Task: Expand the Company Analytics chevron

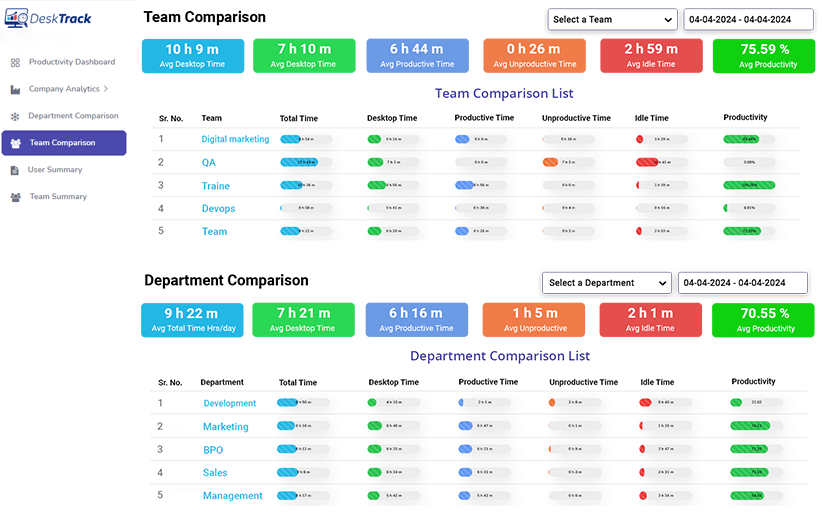Action: [106, 89]
